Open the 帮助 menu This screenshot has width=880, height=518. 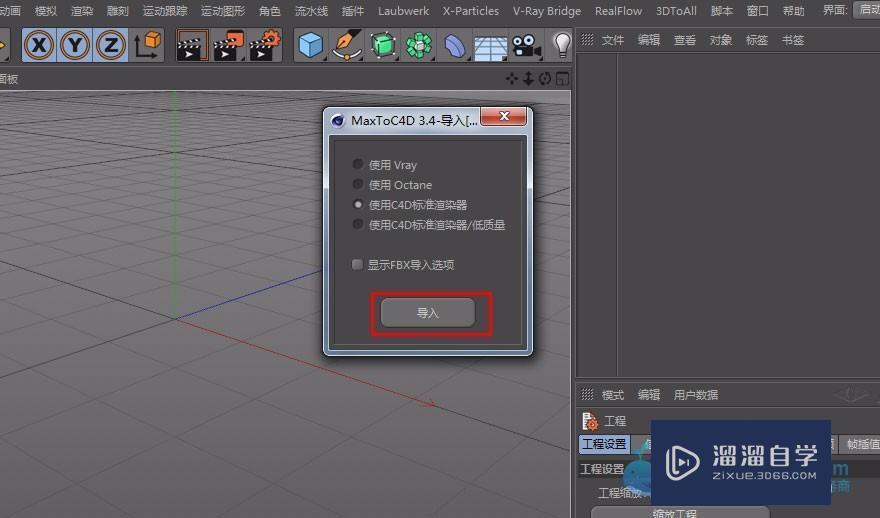[x=794, y=11]
